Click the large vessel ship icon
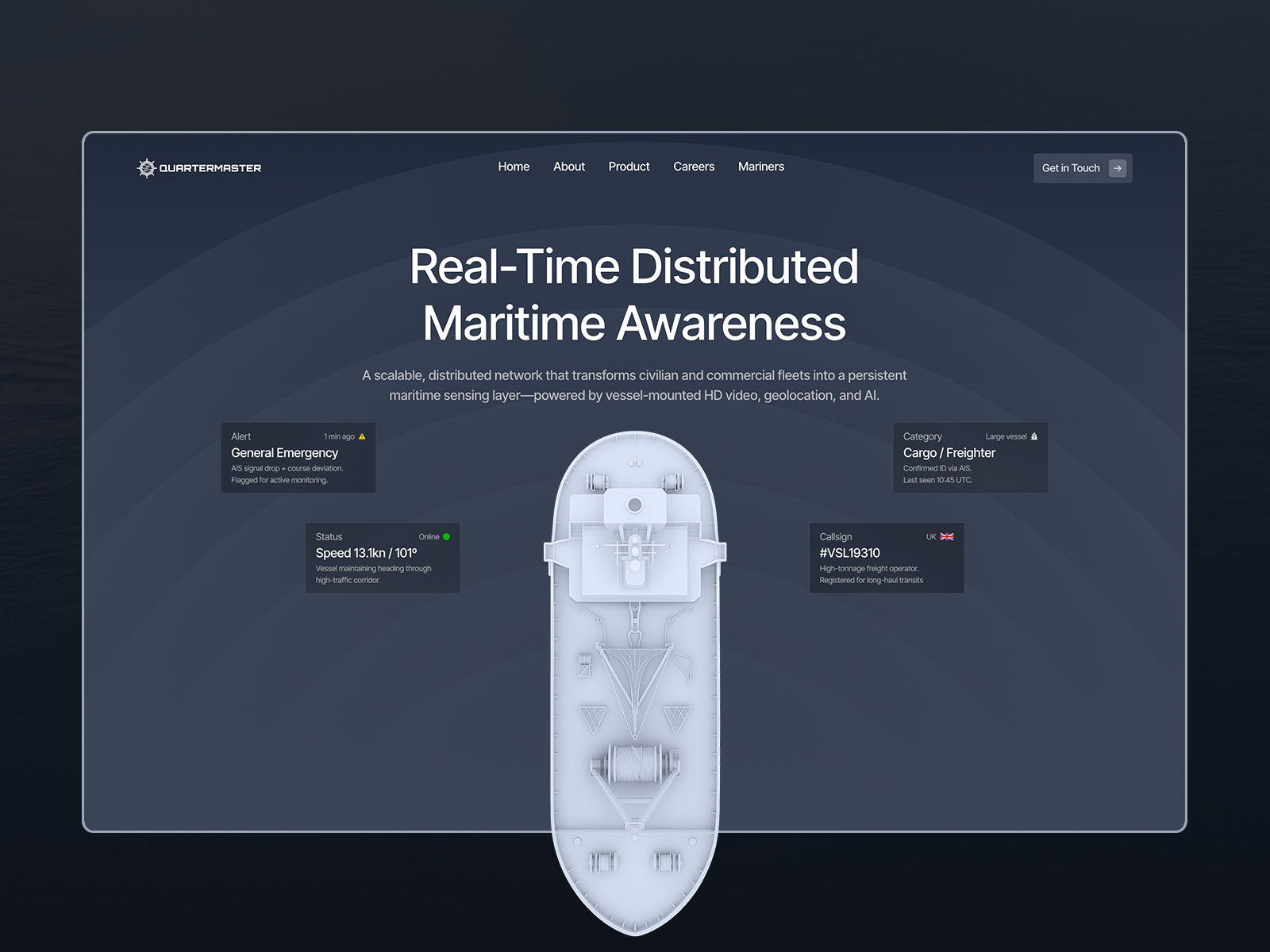 [1033, 437]
